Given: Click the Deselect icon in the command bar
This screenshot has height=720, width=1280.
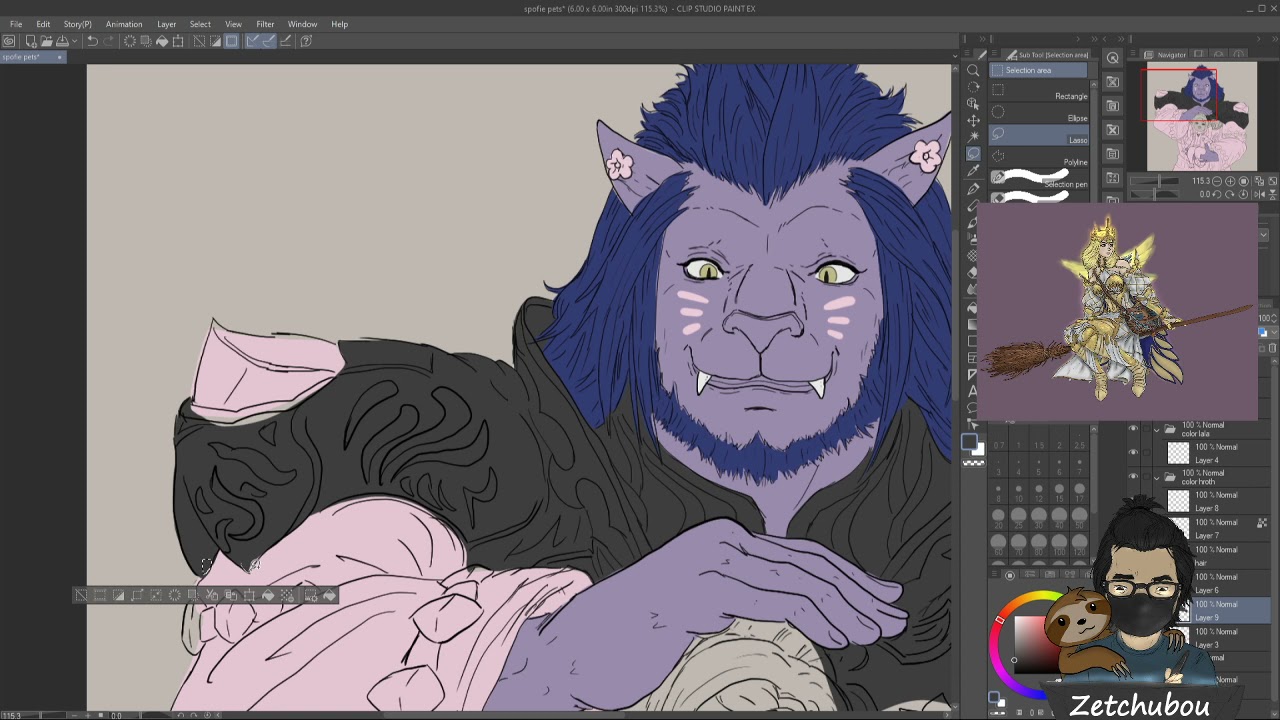Looking at the screenshot, I should (x=199, y=41).
